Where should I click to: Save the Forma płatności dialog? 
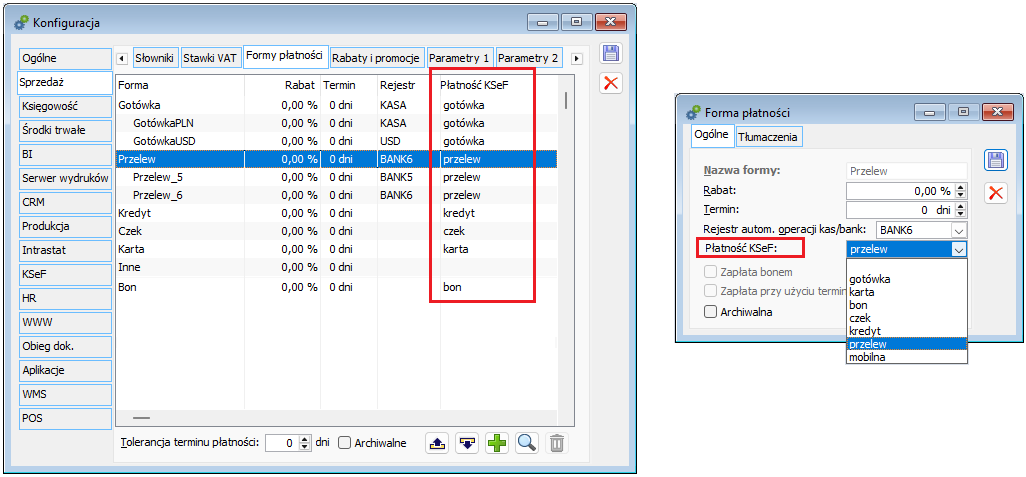[x=995, y=160]
